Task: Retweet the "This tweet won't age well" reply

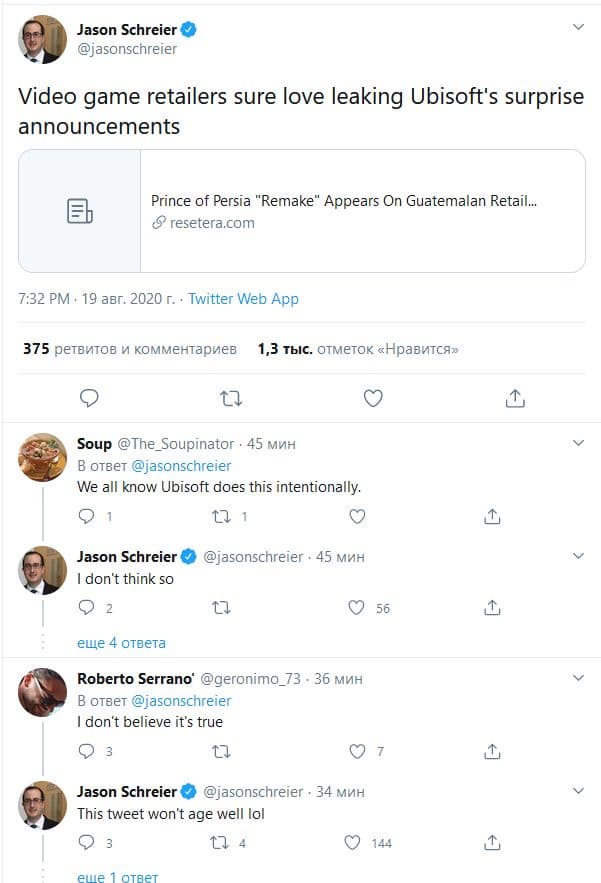Action: pyautogui.click(x=223, y=843)
